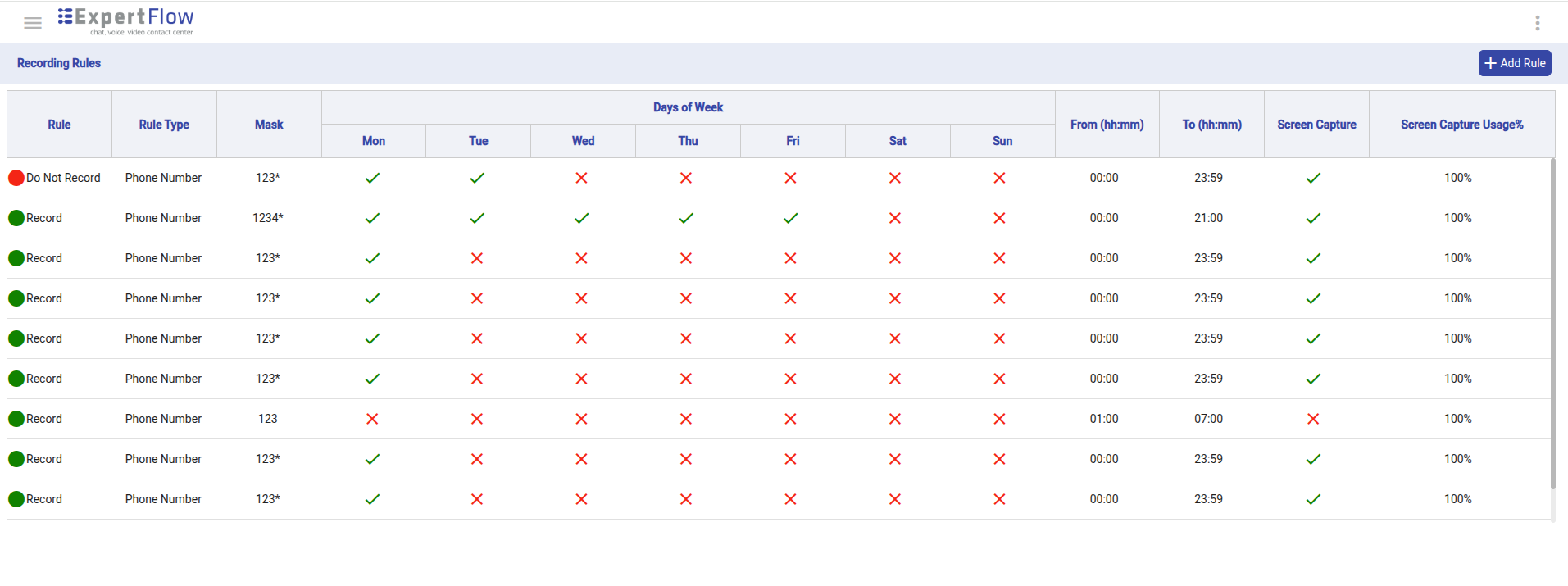Click the Screen Capture checkmark in the 21:00 rule row
1568x586 pixels.
coord(1312,218)
